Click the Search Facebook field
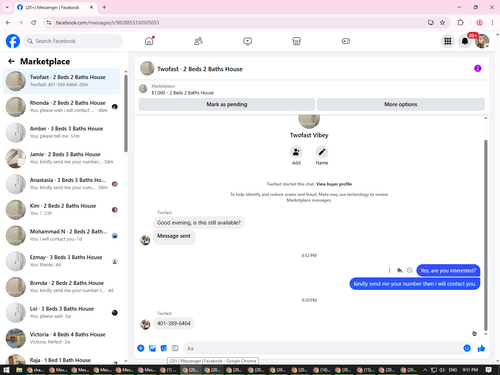 (x=73, y=41)
